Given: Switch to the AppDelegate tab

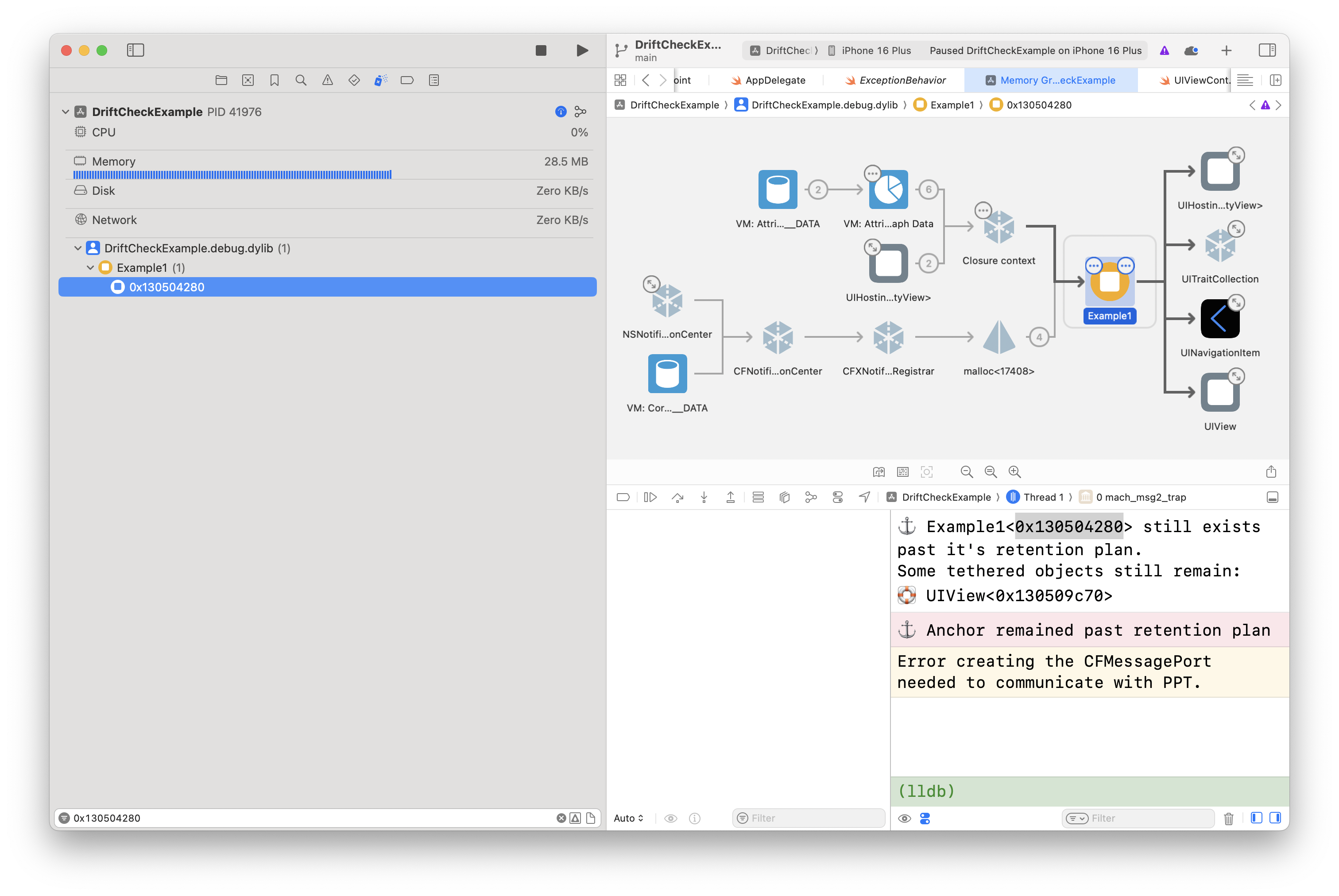Looking at the screenshot, I should [774, 80].
